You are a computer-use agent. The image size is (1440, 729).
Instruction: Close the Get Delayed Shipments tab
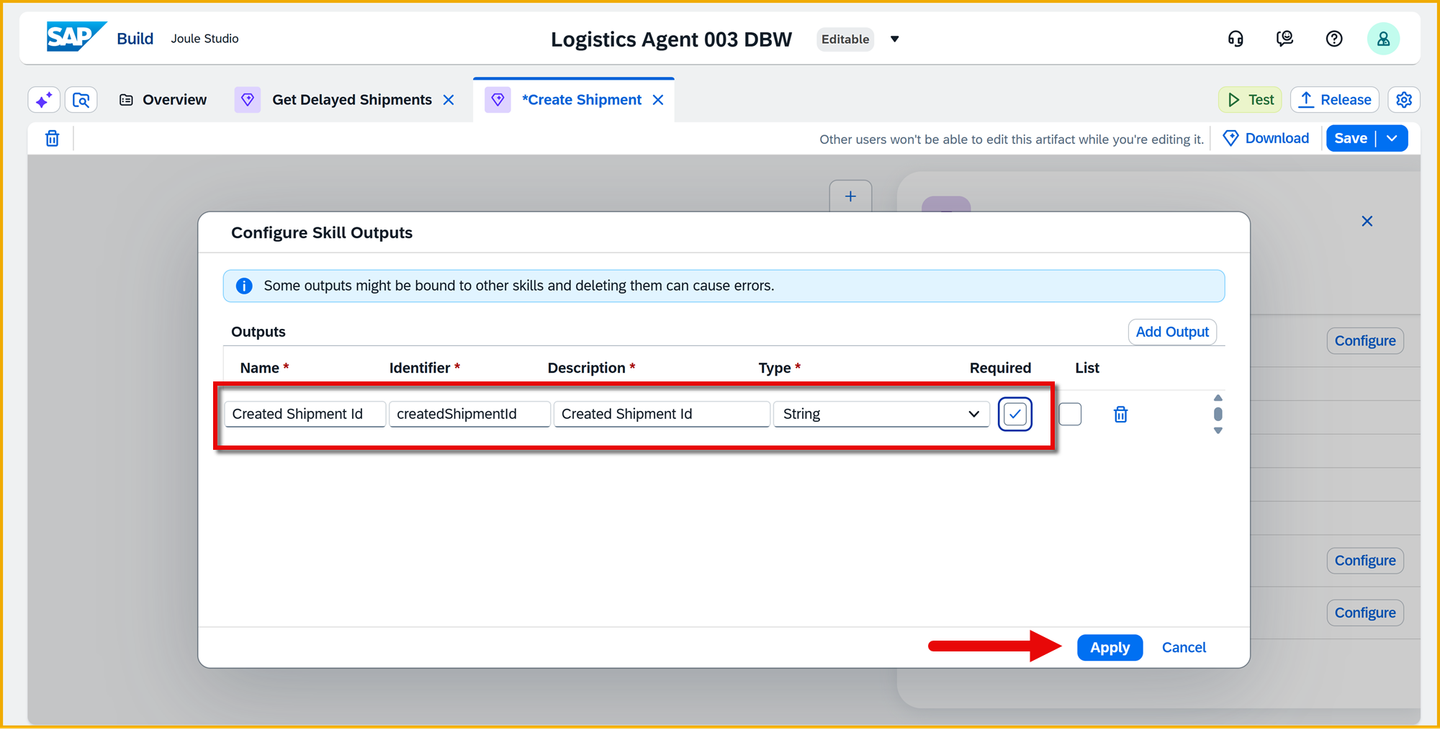tap(448, 100)
